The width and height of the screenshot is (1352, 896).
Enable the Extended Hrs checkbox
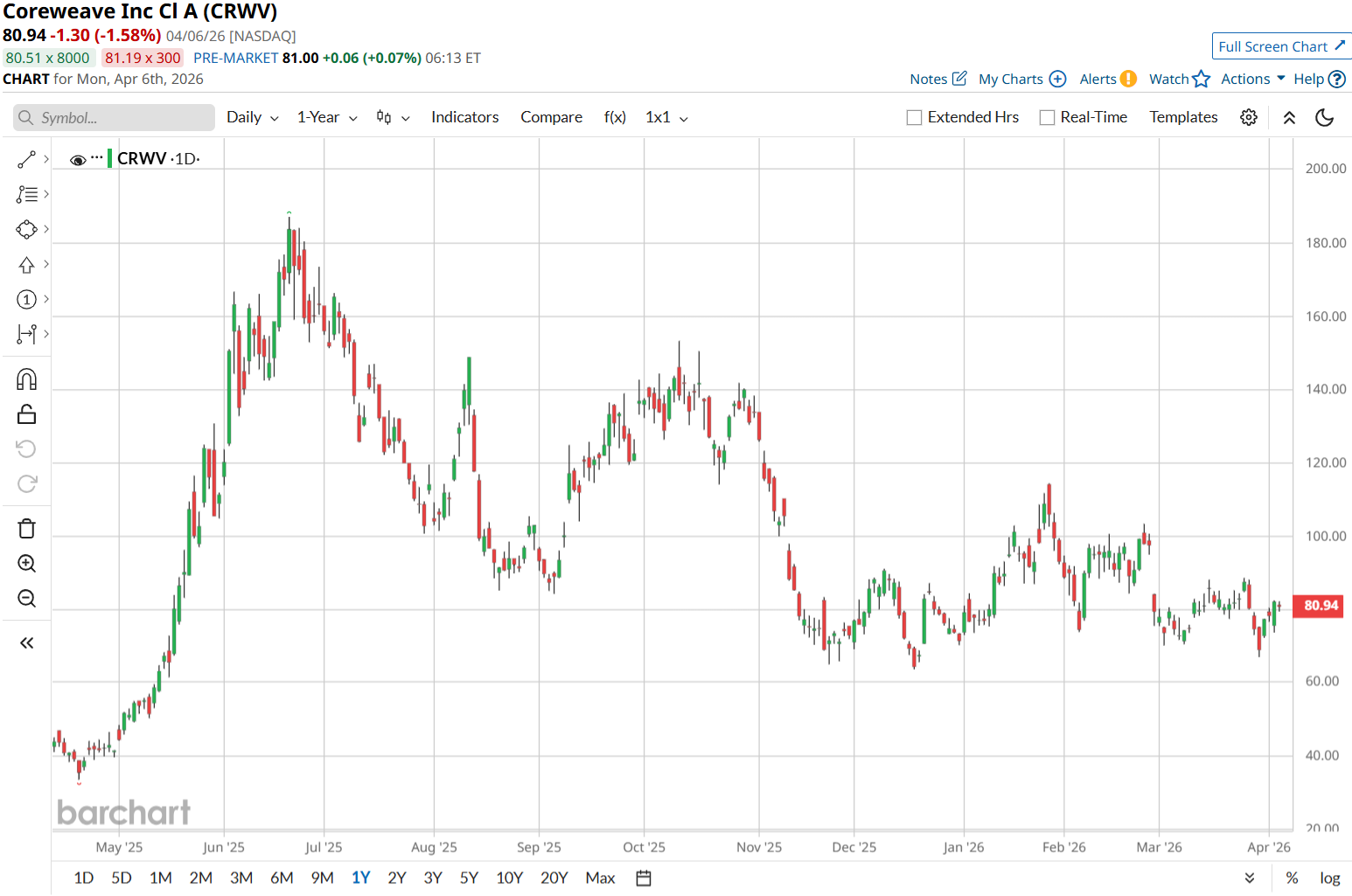pos(915,117)
